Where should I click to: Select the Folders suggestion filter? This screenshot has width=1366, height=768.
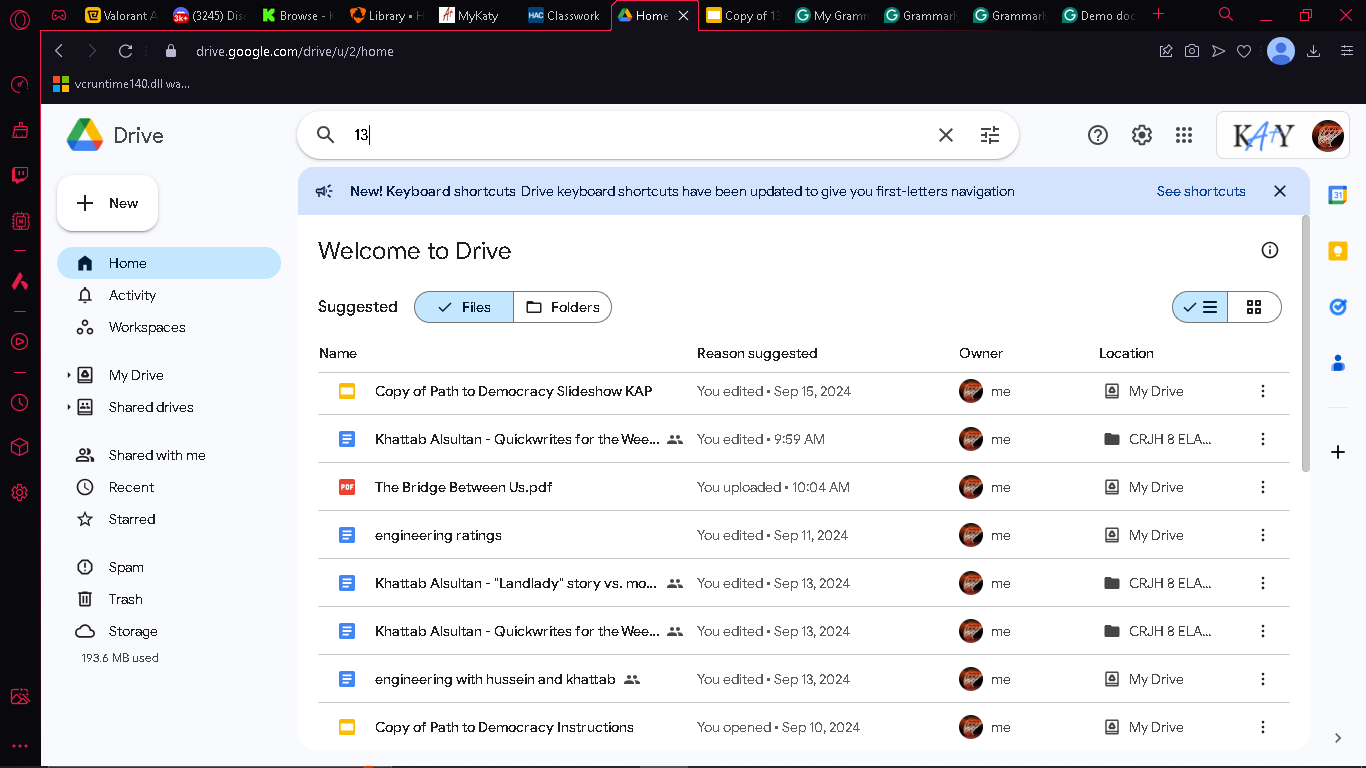click(x=563, y=307)
